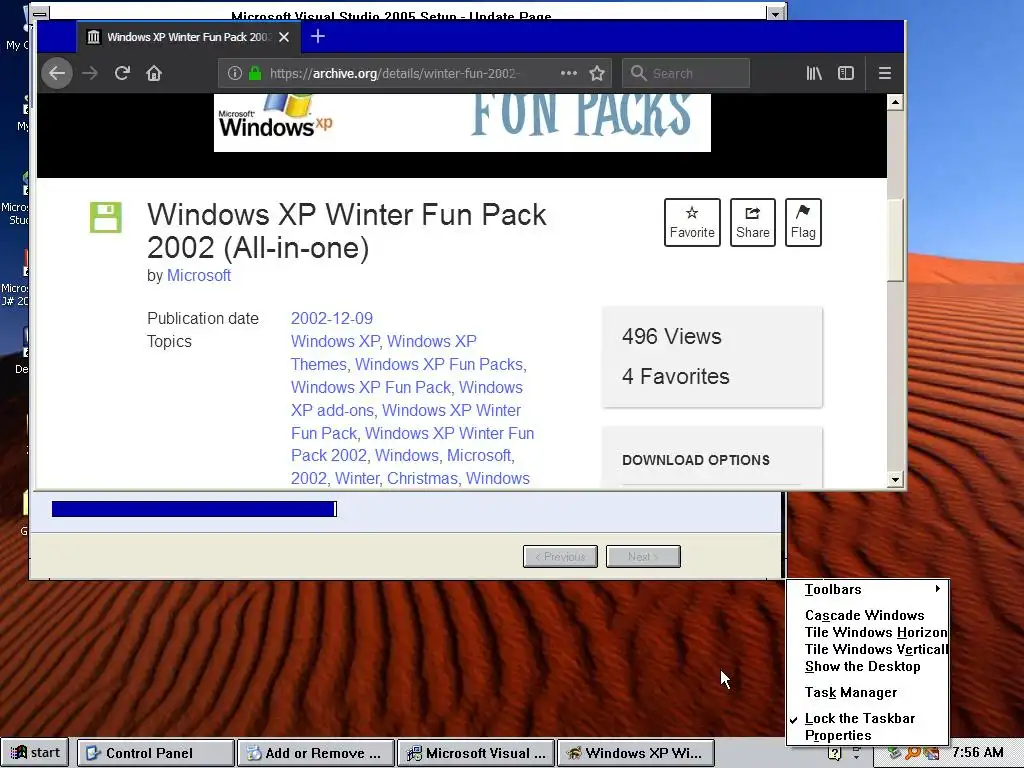The width and height of the screenshot is (1024, 768).
Task: Switch to Control Panel taskbar button
Action: click(x=155, y=753)
